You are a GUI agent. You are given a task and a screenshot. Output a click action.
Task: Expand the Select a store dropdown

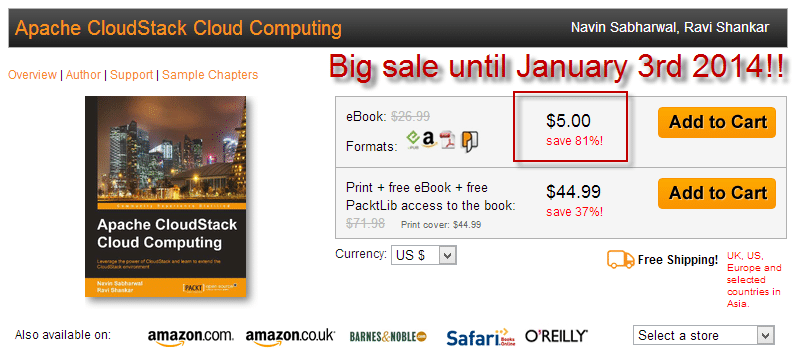tap(704, 336)
